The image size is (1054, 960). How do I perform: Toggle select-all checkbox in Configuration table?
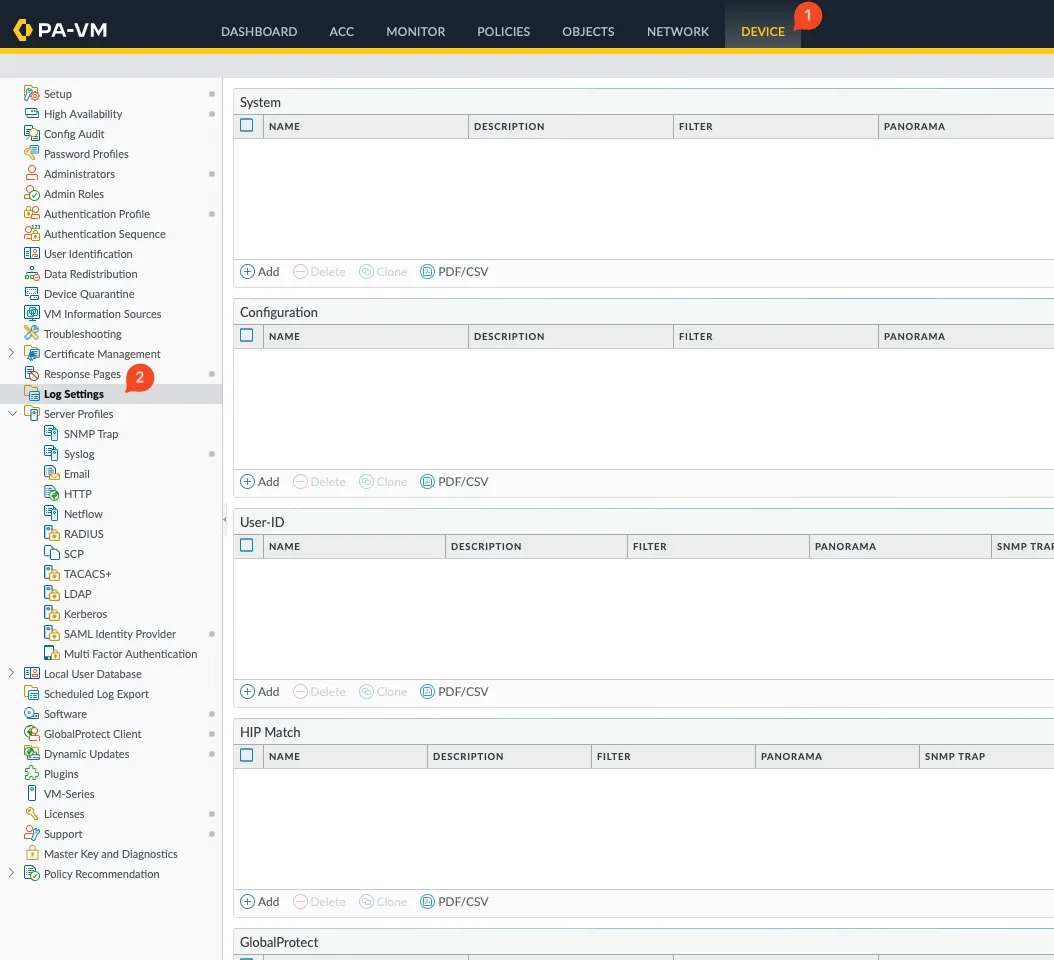[x=247, y=336]
